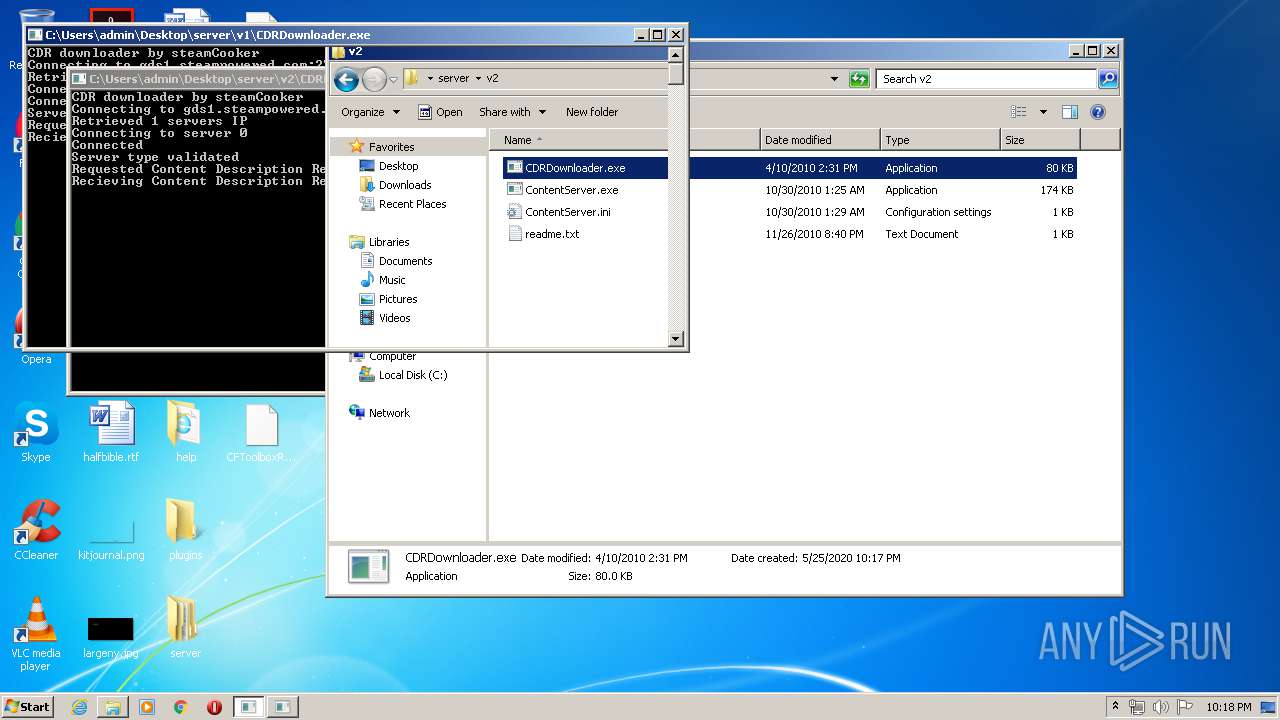Image resolution: width=1280 pixels, height=720 pixels.
Task: Open Skype desktop shortcut
Action: (36, 433)
